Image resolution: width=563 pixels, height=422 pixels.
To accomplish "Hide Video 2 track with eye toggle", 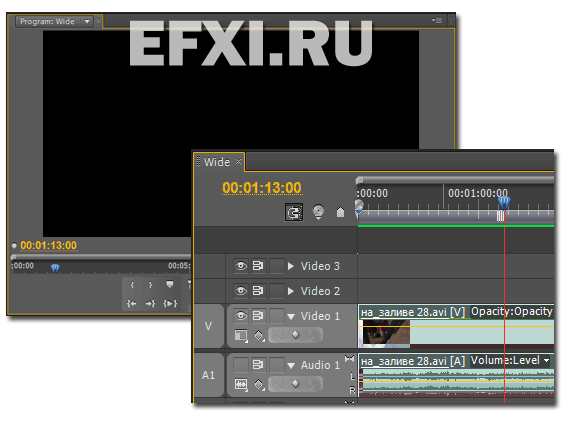I will (241, 291).
